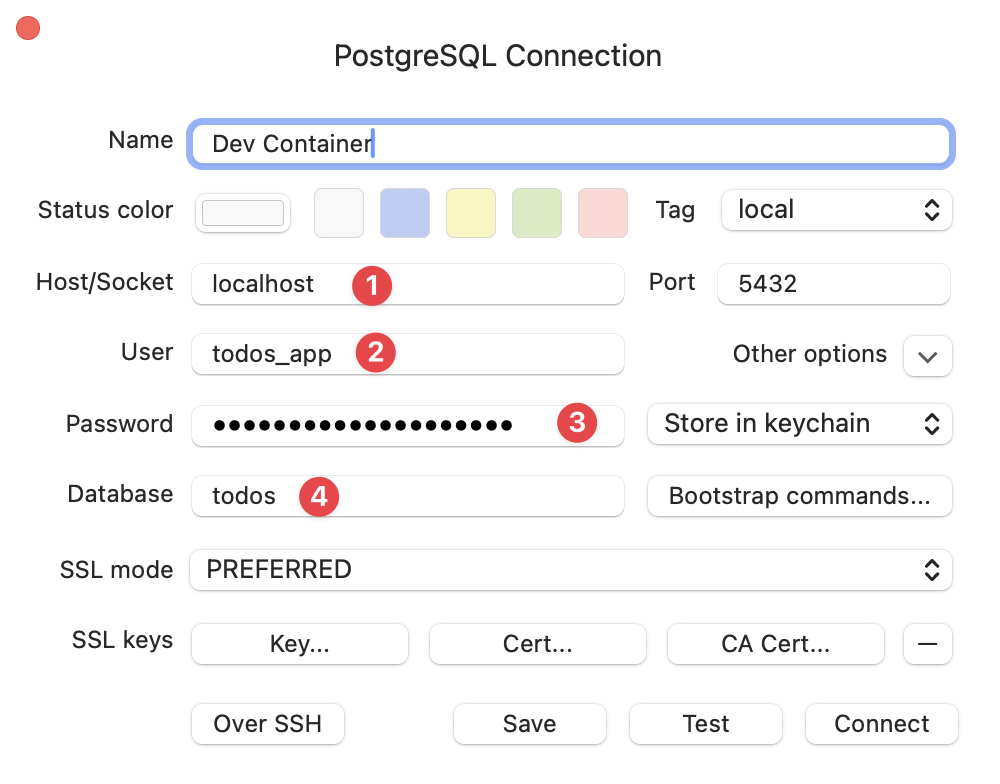Viewport: 1000px width, 784px height.
Task: Configure connection Over SSH
Action: point(268,724)
